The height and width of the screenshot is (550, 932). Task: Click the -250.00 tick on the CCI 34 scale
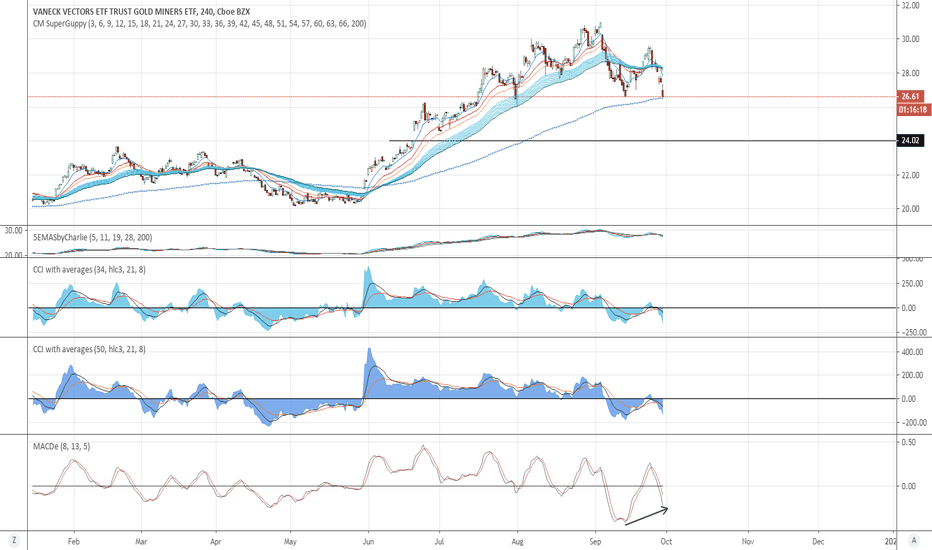click(x=914, y=332)
